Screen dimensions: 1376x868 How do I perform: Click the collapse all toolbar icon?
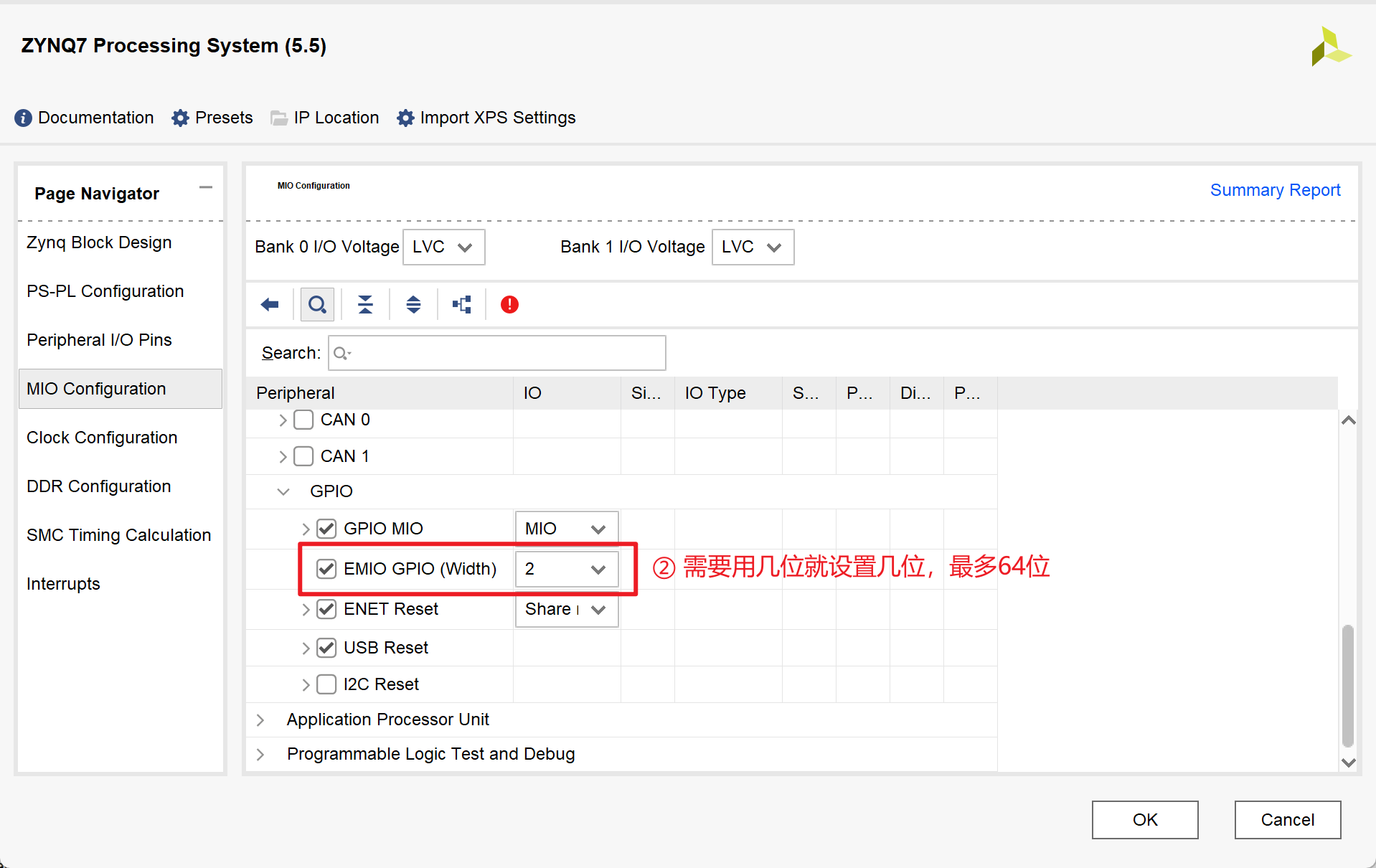365,305
